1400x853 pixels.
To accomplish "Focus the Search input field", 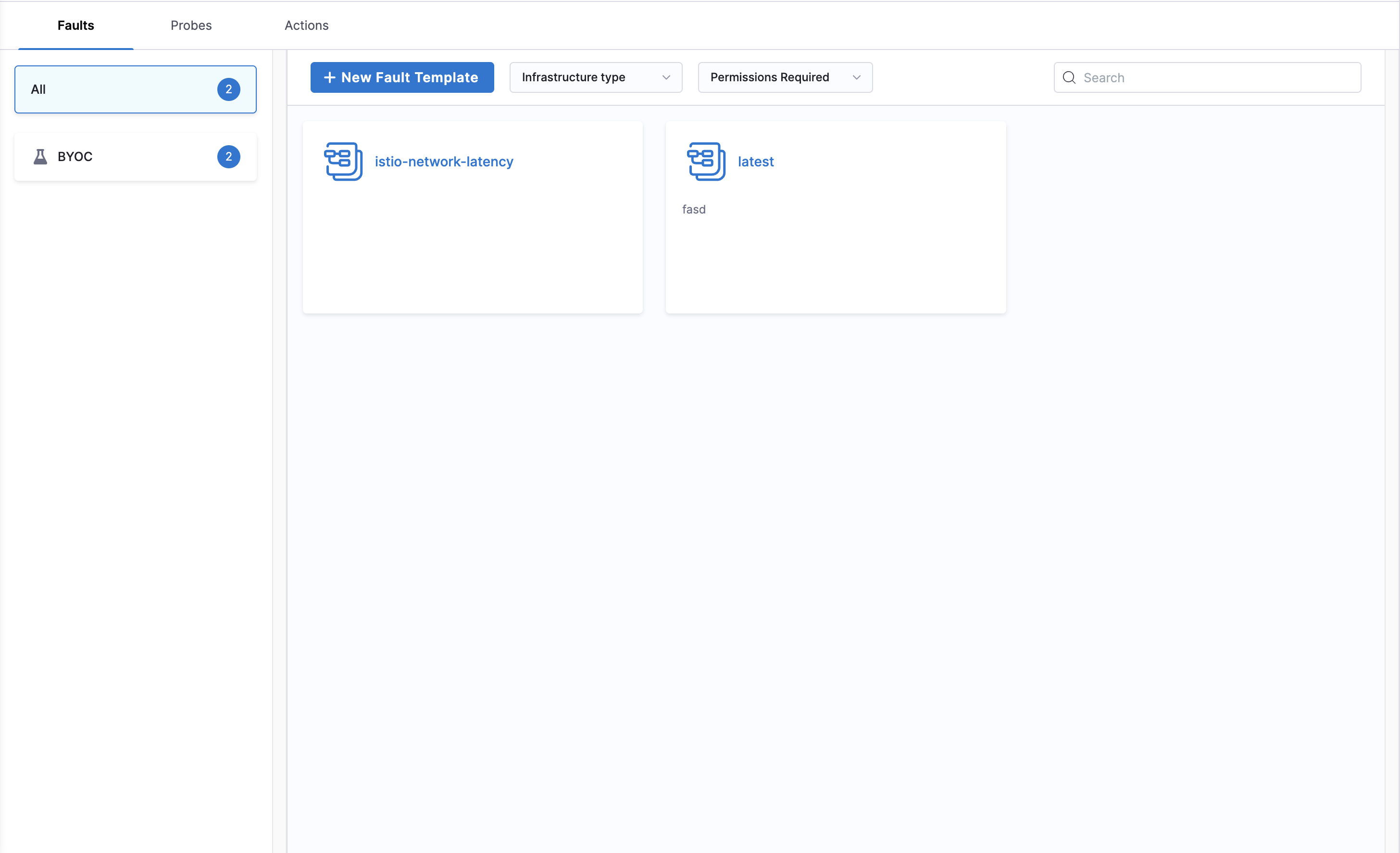I will pyautogui.click(x=1216, y=78).
